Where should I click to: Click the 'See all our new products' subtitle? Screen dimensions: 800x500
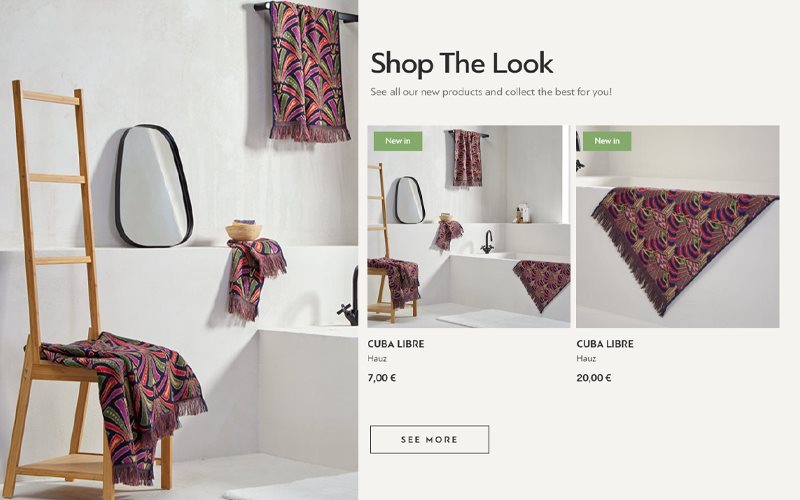tap(491, 92)
